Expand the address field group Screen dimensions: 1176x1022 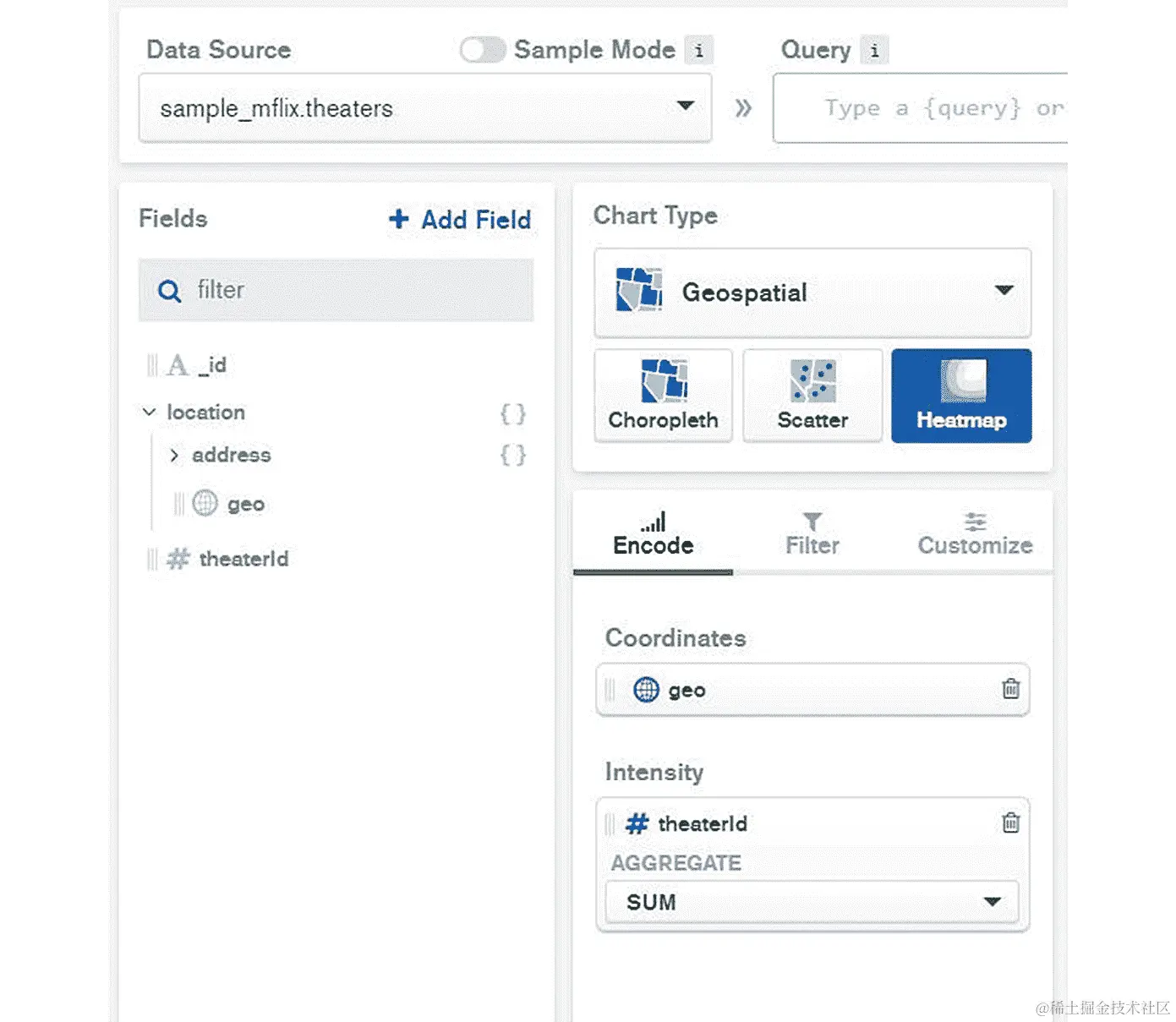pos(174,455)
